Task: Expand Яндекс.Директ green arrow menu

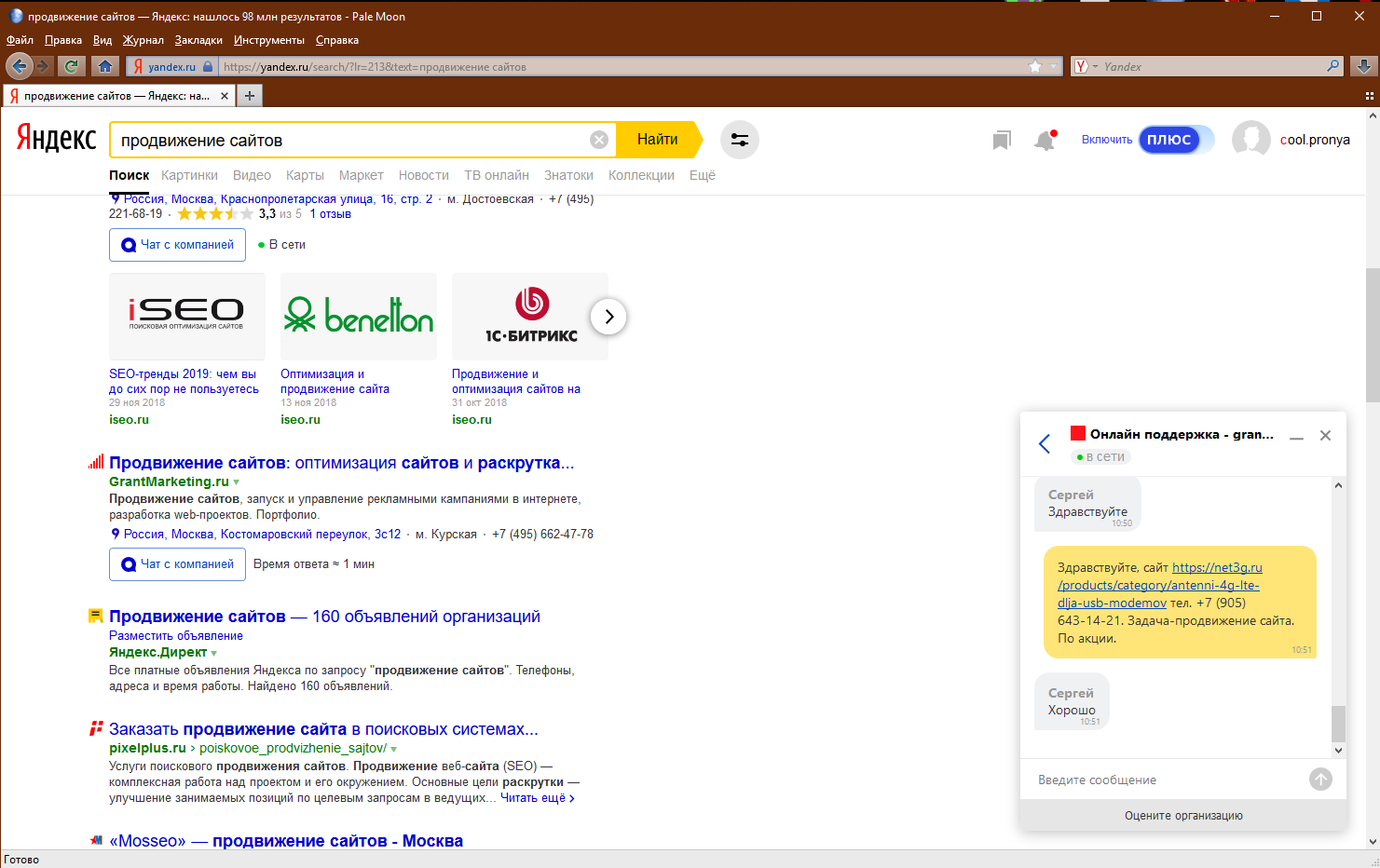Action: click(213, 653)
